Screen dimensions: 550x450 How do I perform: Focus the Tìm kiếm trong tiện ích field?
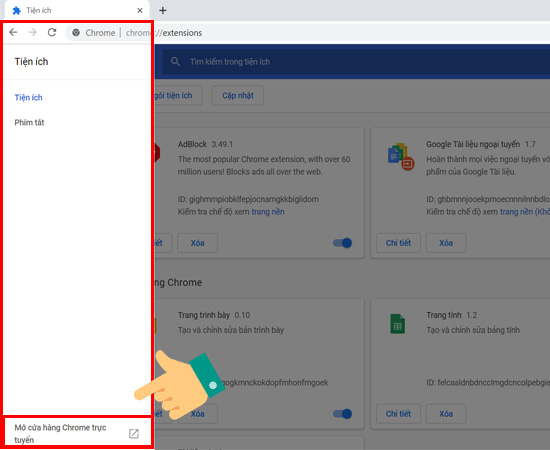pyautogui.click(x=356, y=62)
